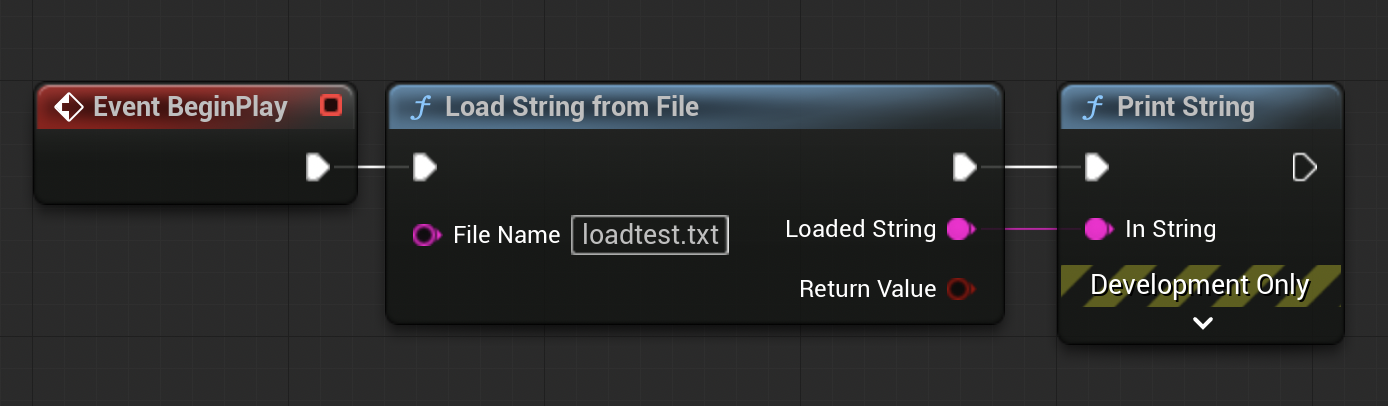This screenshot has height=406, width=1388.
Task: Expand the Print String node's advanced options
Action: [1203, 323]
